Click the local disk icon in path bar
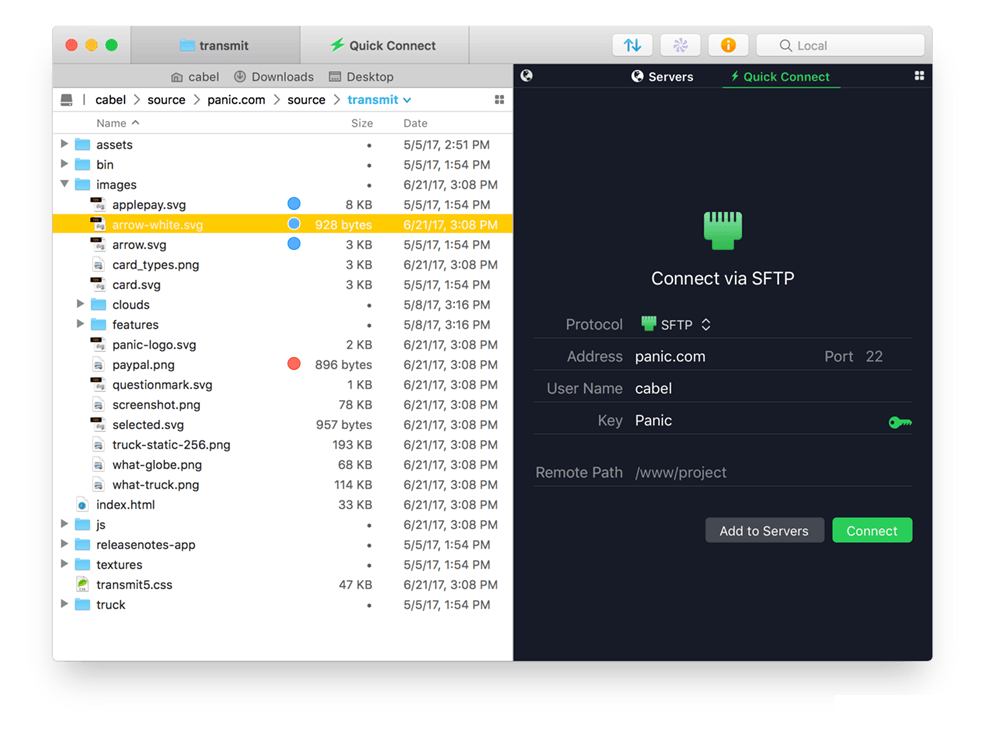Viewport: 985px width, 735px height. (67, 100)
